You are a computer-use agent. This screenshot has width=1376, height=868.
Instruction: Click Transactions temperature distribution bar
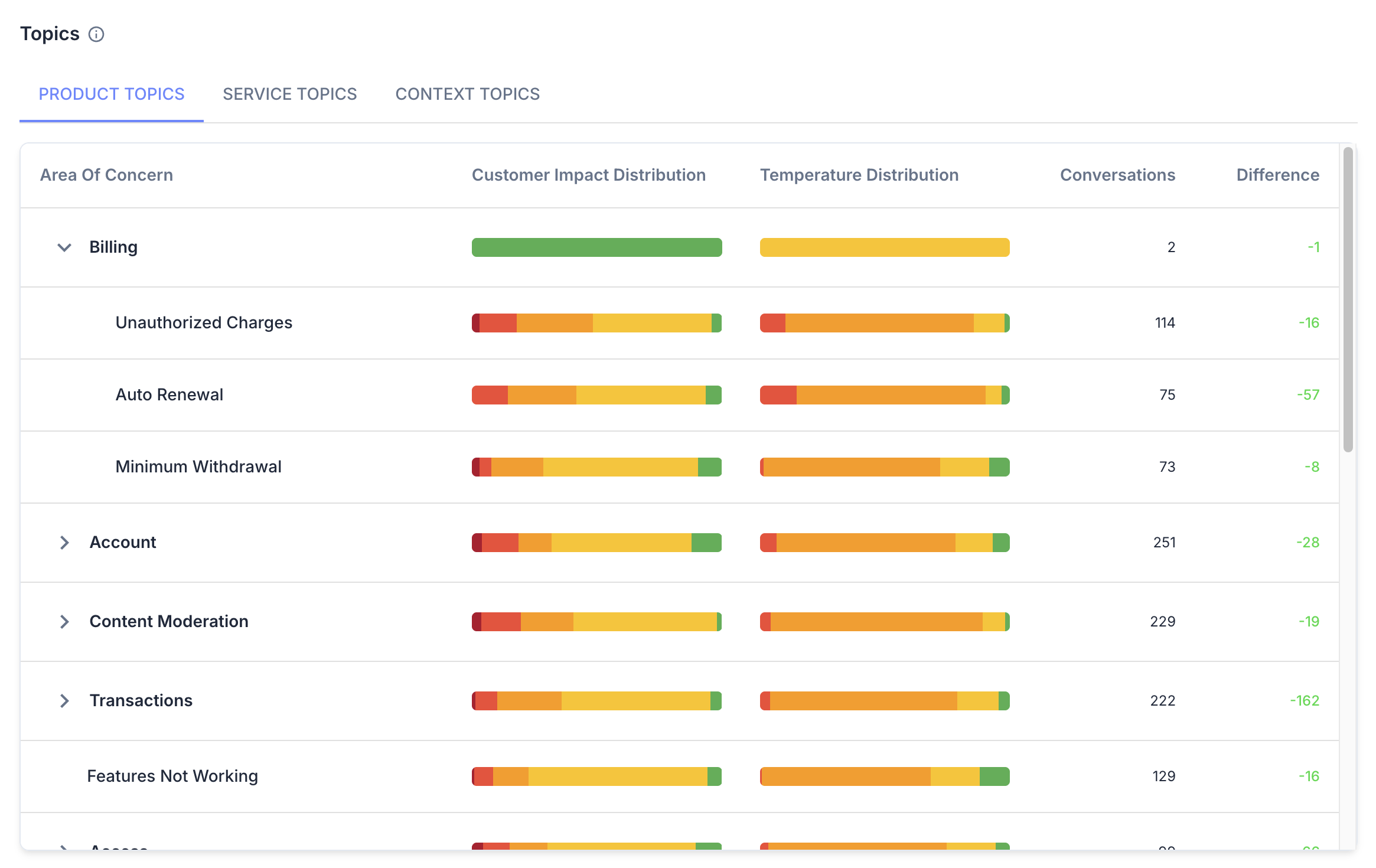(885, 701)
